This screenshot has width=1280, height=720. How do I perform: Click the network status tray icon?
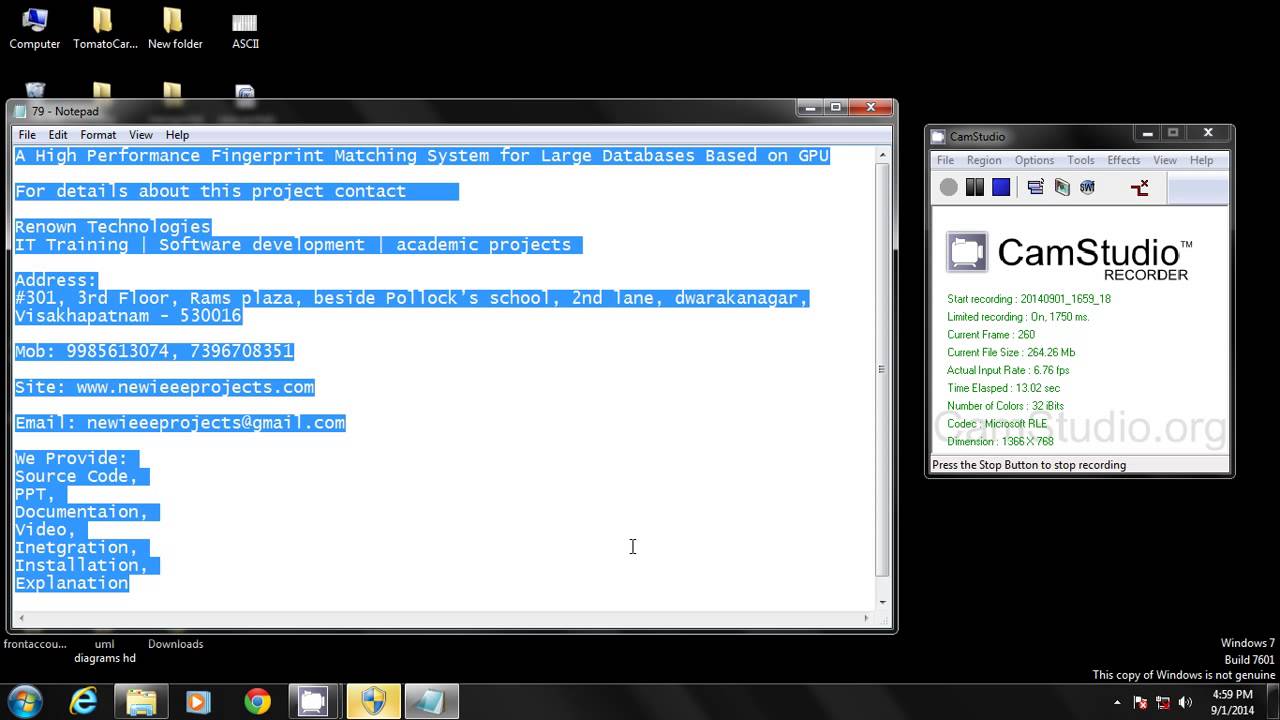coord(1163,702)
